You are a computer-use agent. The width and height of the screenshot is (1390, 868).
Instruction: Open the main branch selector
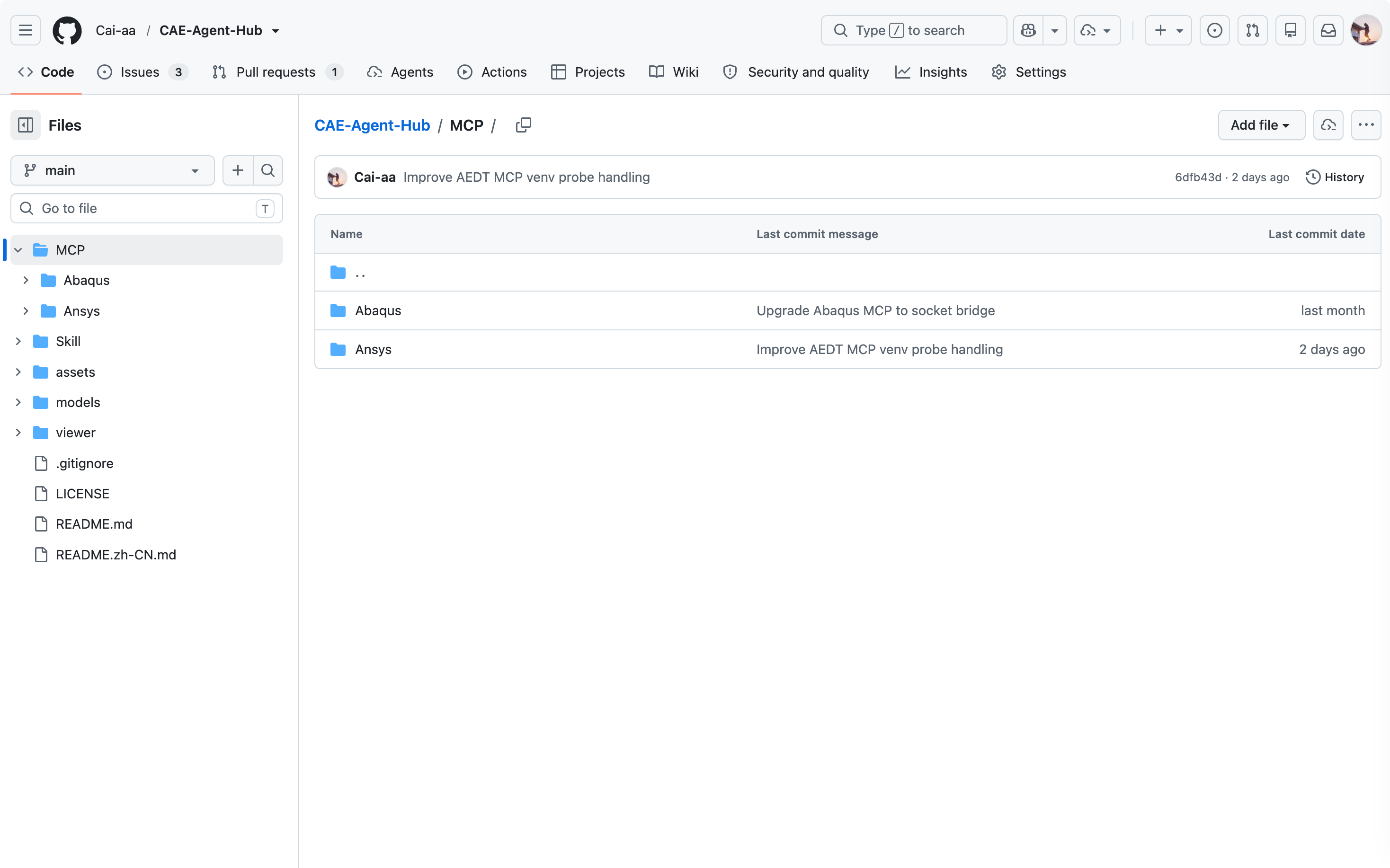(113, 170)
